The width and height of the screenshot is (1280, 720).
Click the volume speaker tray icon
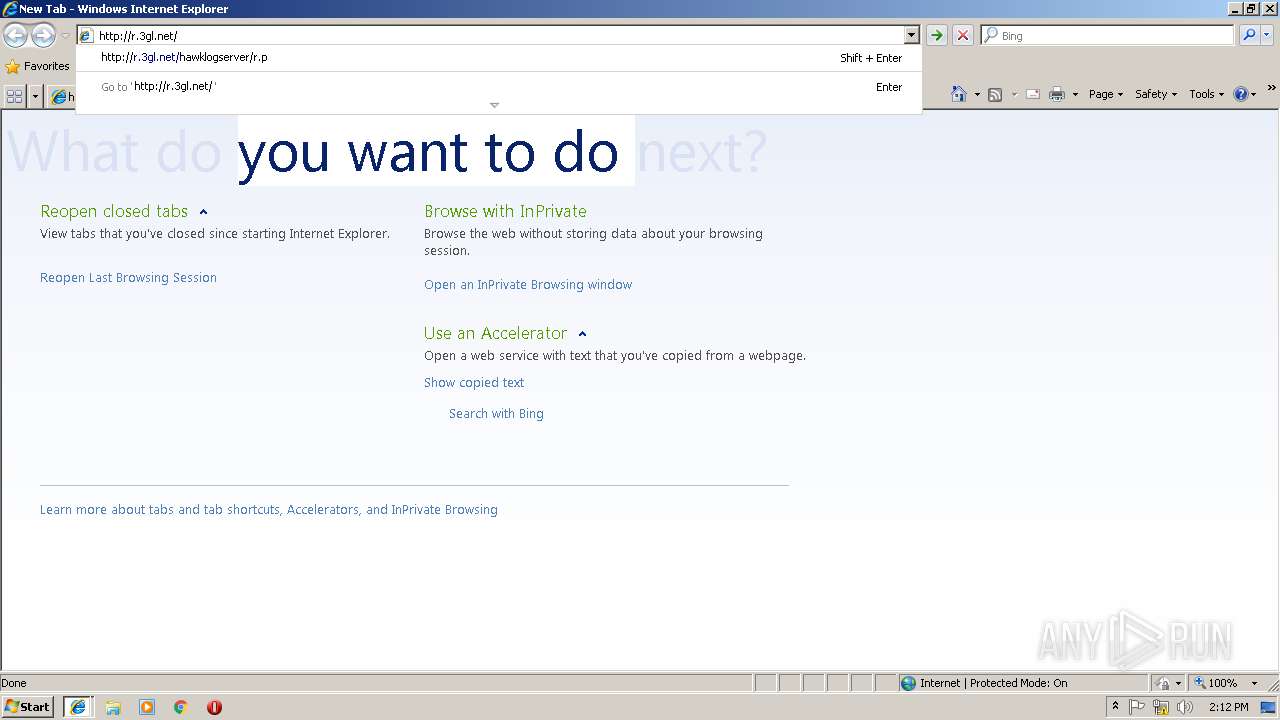tap(1185, 707)
